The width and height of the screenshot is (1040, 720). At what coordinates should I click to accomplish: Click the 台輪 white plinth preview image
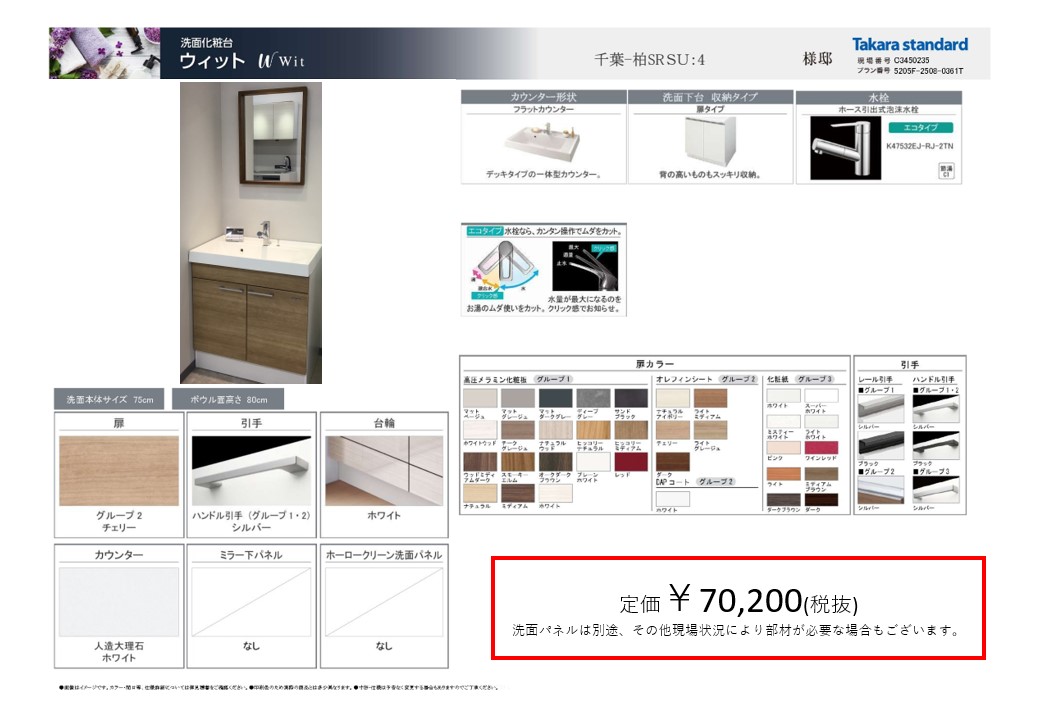(x=384, y=471)
